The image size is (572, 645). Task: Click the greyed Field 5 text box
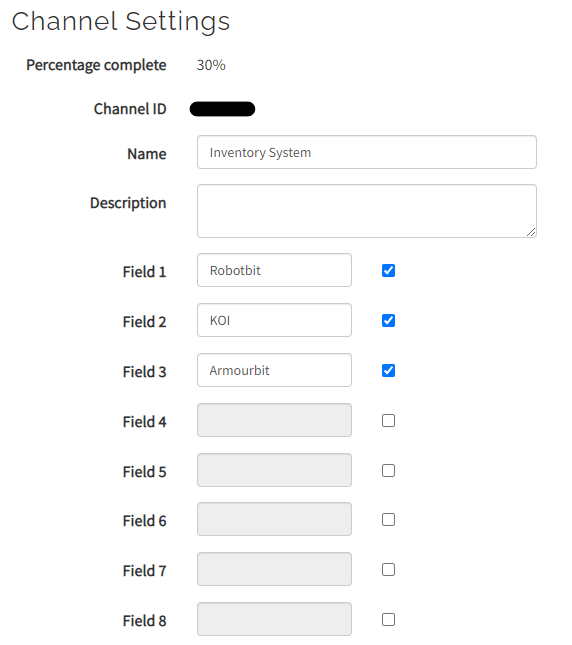coord(274,470)
